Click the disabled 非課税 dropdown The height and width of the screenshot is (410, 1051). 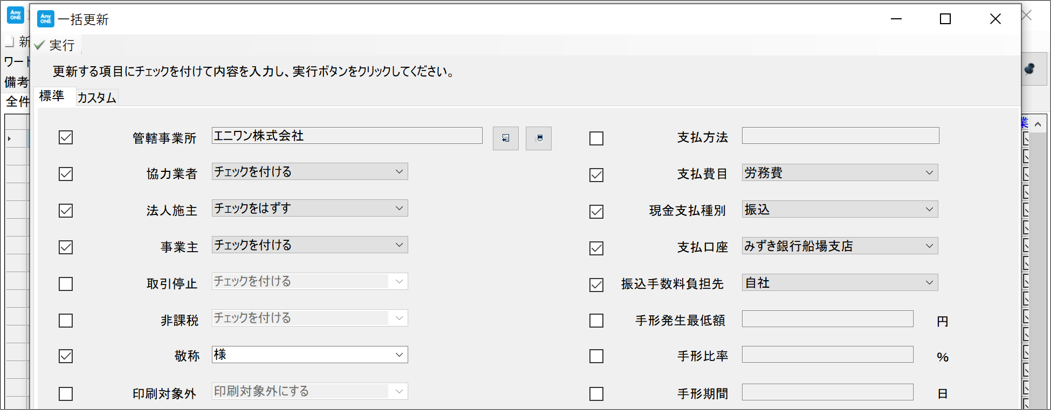[x=309, y=318]
